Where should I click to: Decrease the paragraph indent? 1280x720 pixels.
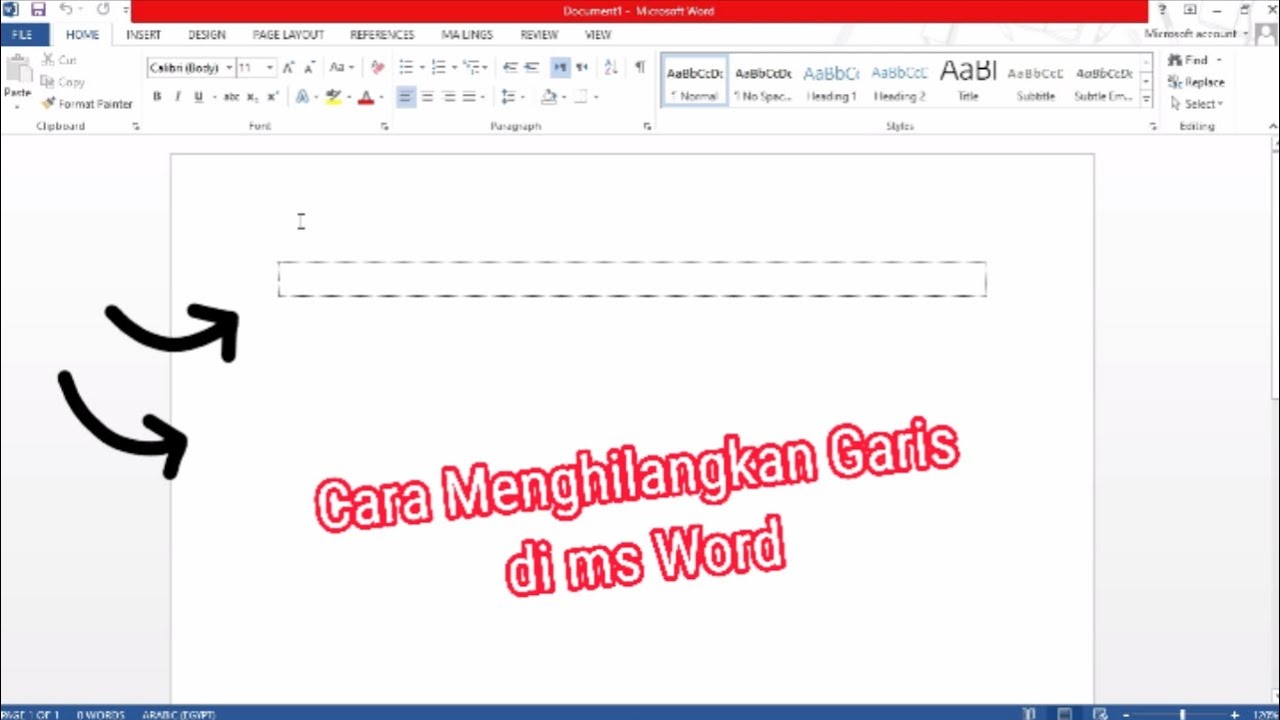click(x=510, y=68)
